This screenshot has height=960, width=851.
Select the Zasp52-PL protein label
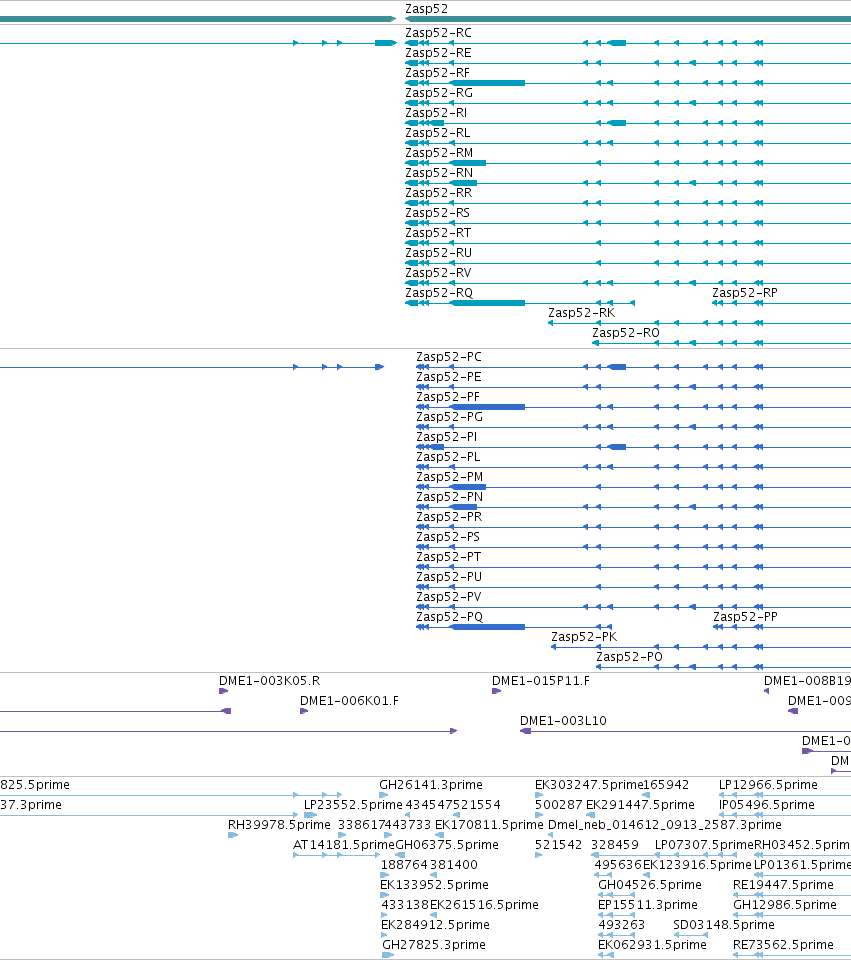[x=448, y=457]
